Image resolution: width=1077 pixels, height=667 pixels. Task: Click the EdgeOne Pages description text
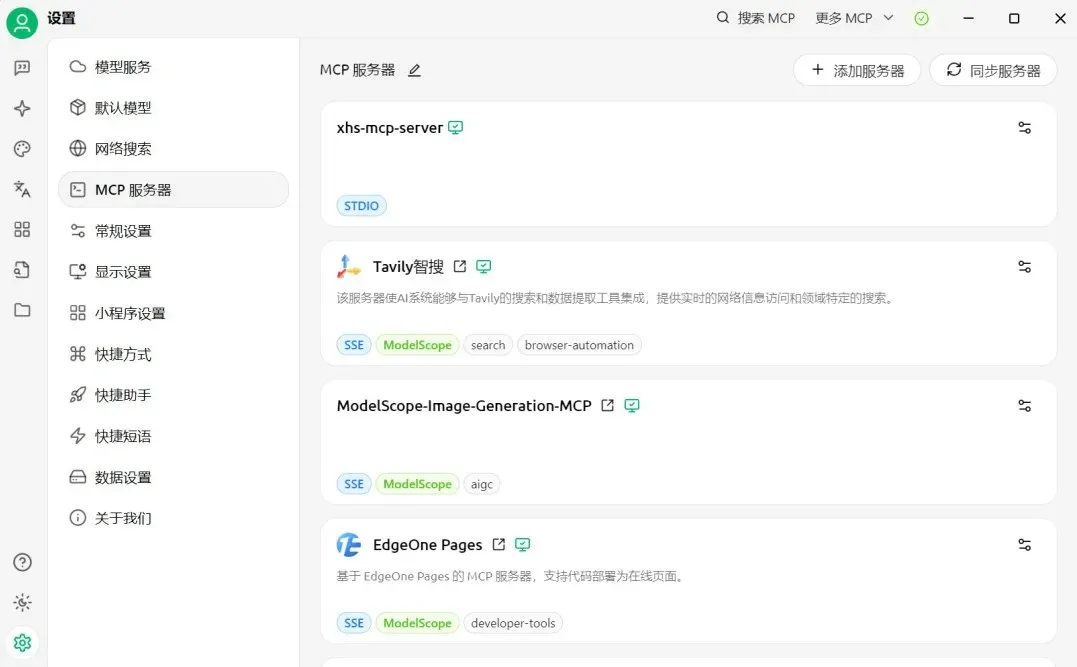512,576
